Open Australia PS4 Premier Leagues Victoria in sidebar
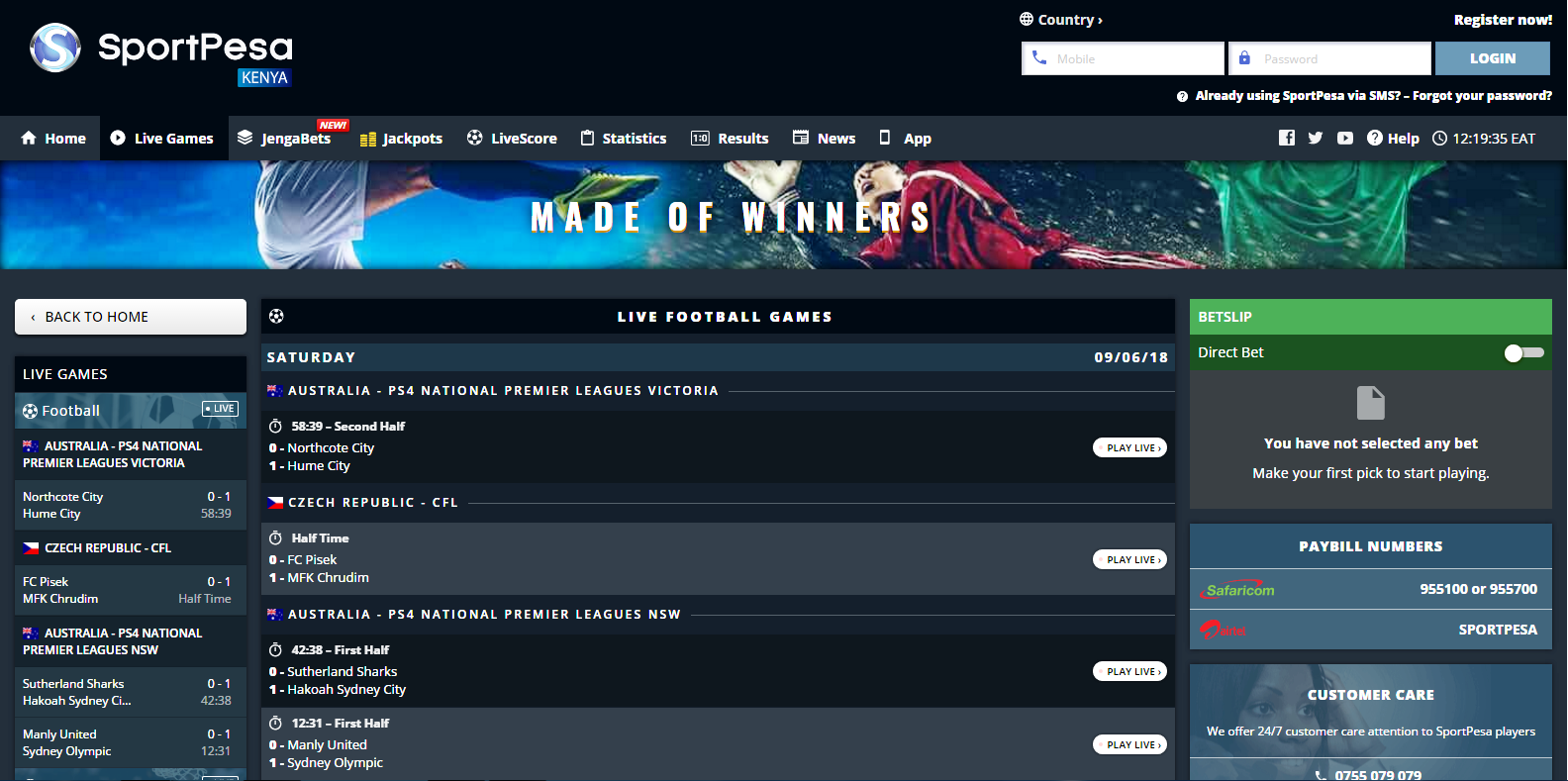 click(131, 454)
